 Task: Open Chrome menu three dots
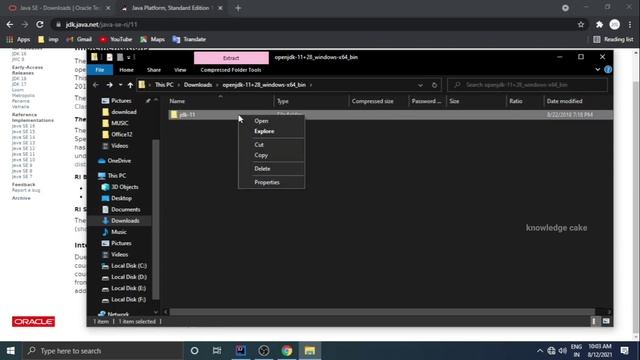click(x=630, y=24)
